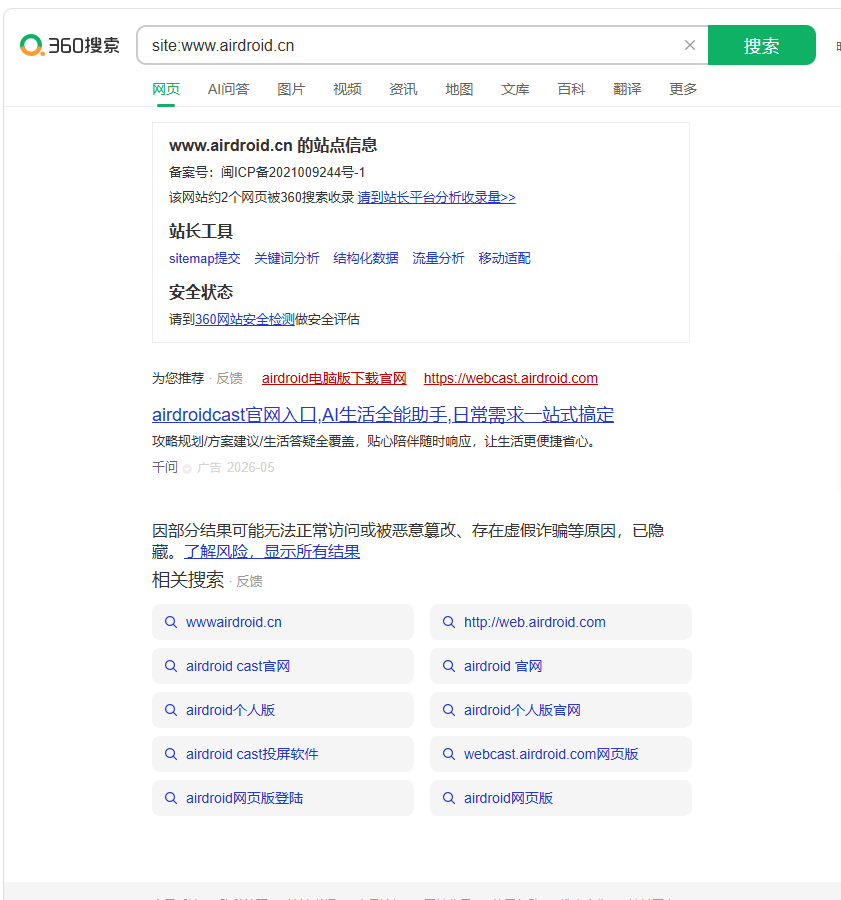
Task: Search related term airdroid cast投屏软件
Action: coord(282,754)
